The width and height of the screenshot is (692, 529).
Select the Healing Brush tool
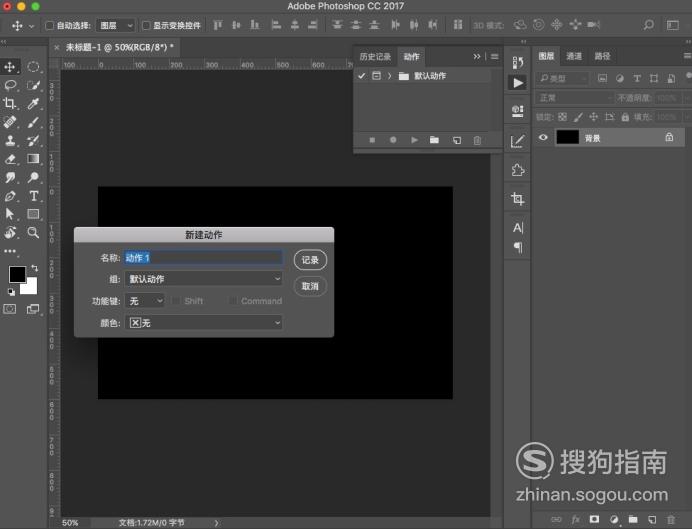[x=10, y=122]
